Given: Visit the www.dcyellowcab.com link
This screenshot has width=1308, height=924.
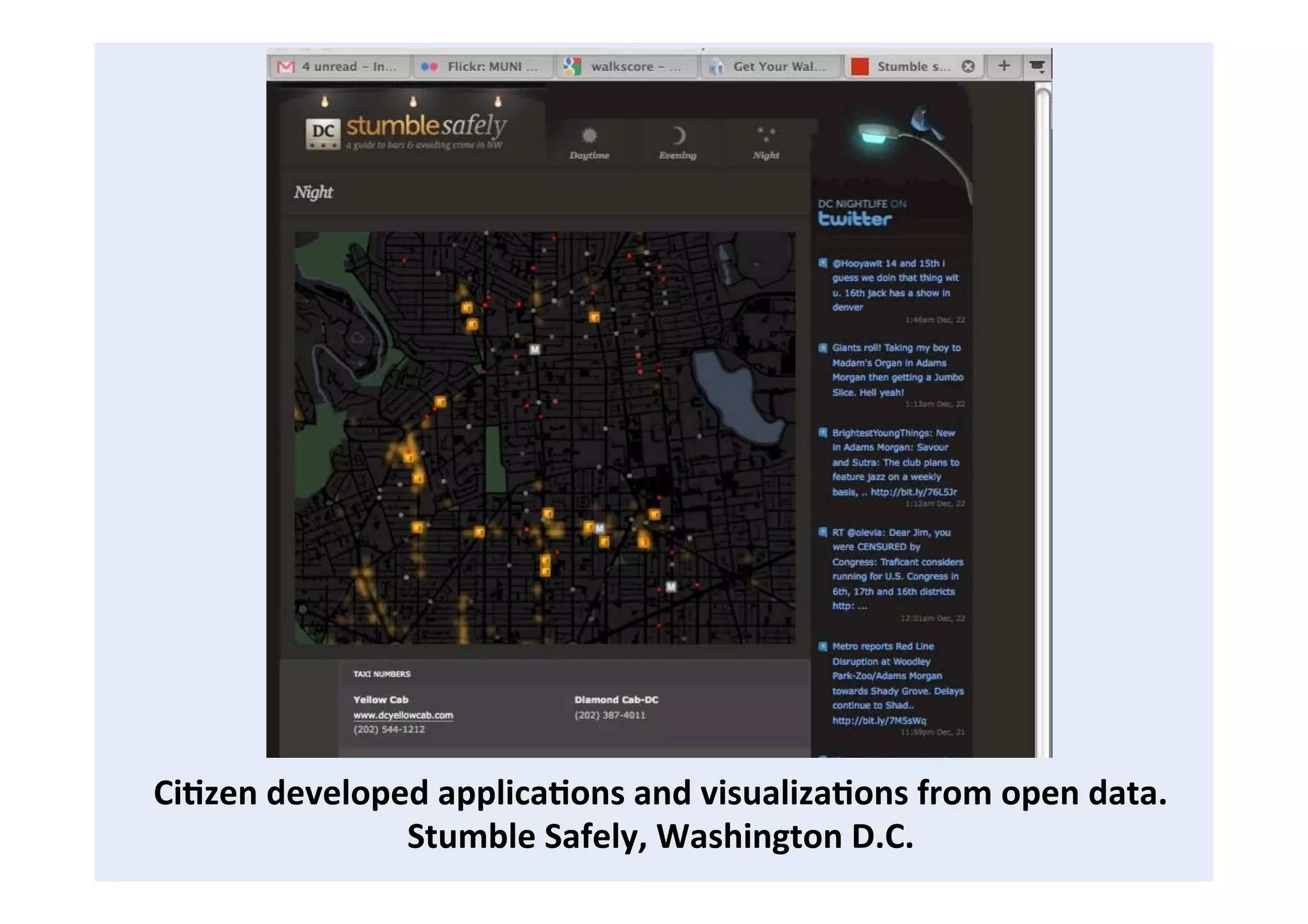Looking at the screenshot, I should [x=403, y=715].
